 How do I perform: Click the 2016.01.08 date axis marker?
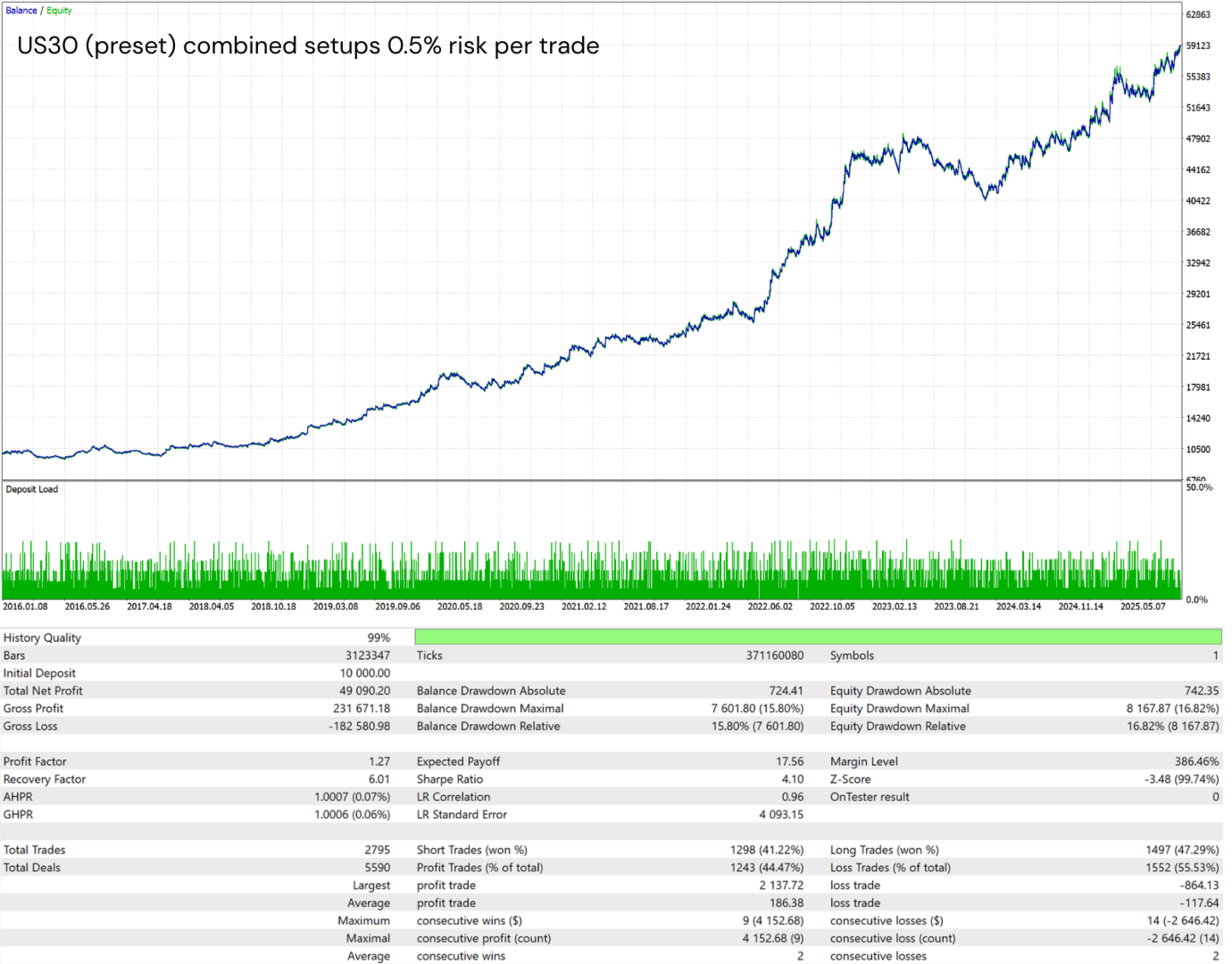point(25,606)
